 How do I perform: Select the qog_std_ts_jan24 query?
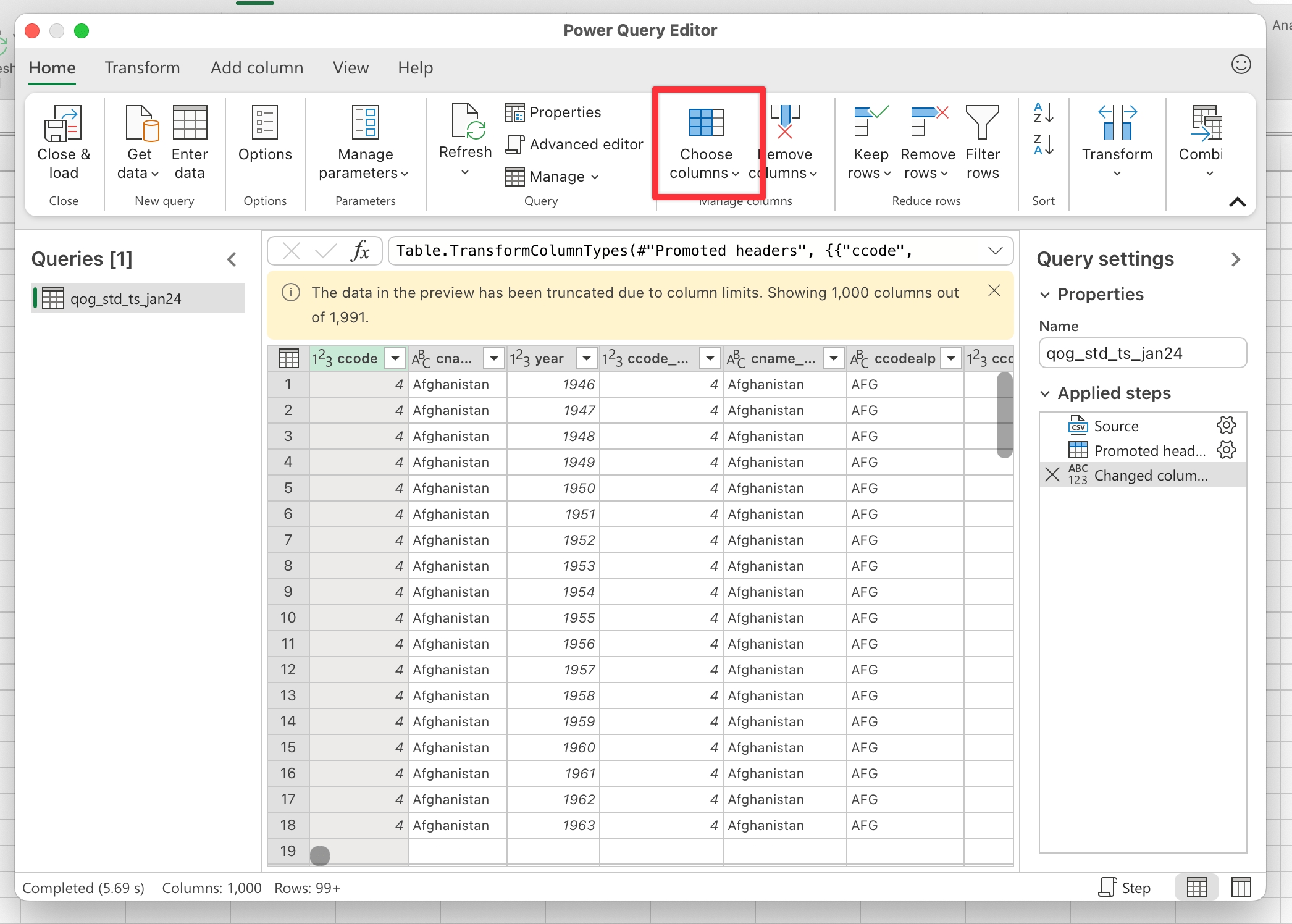(138, 298)
